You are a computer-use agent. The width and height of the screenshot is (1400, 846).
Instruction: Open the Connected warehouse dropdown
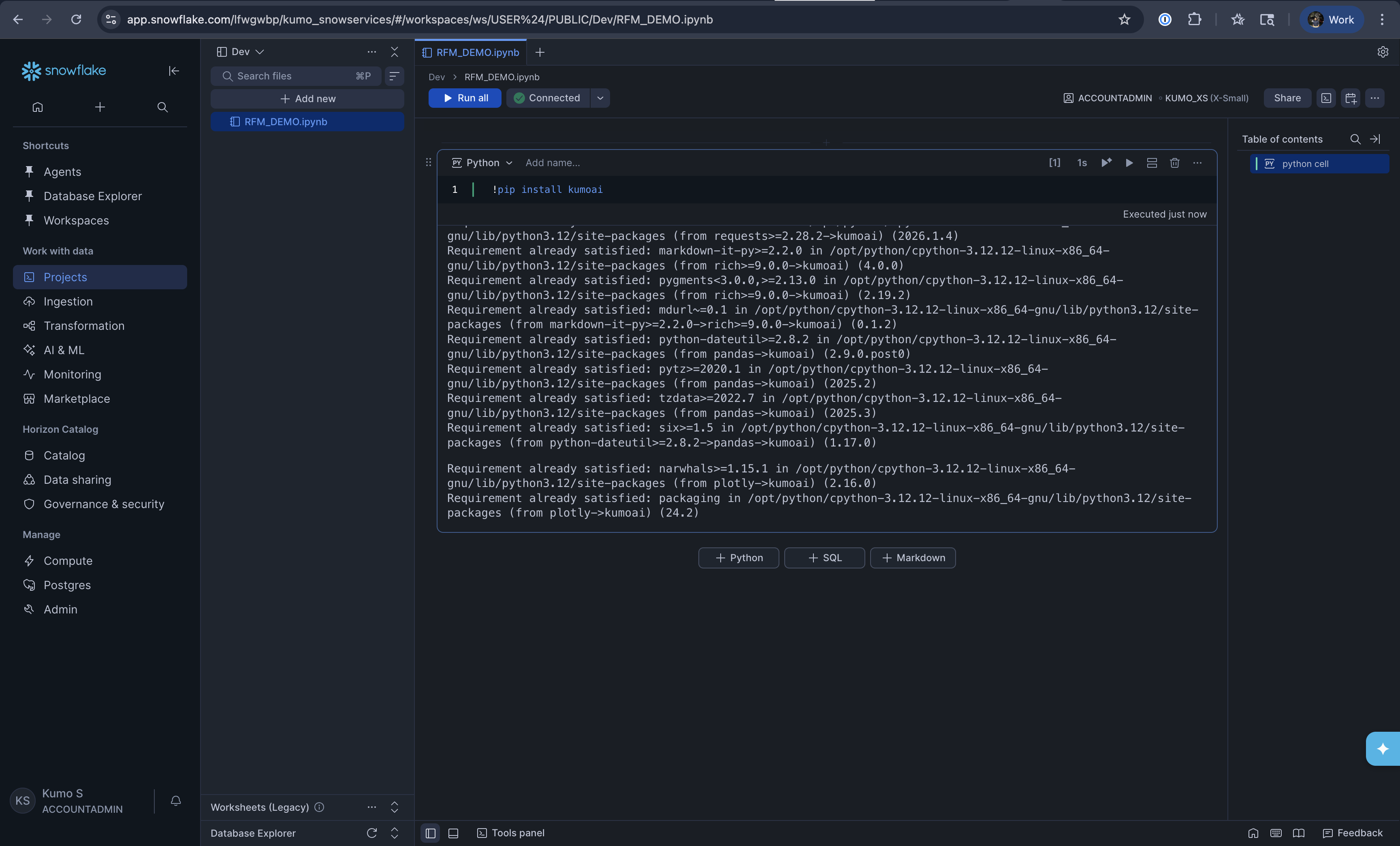point(600,98)
